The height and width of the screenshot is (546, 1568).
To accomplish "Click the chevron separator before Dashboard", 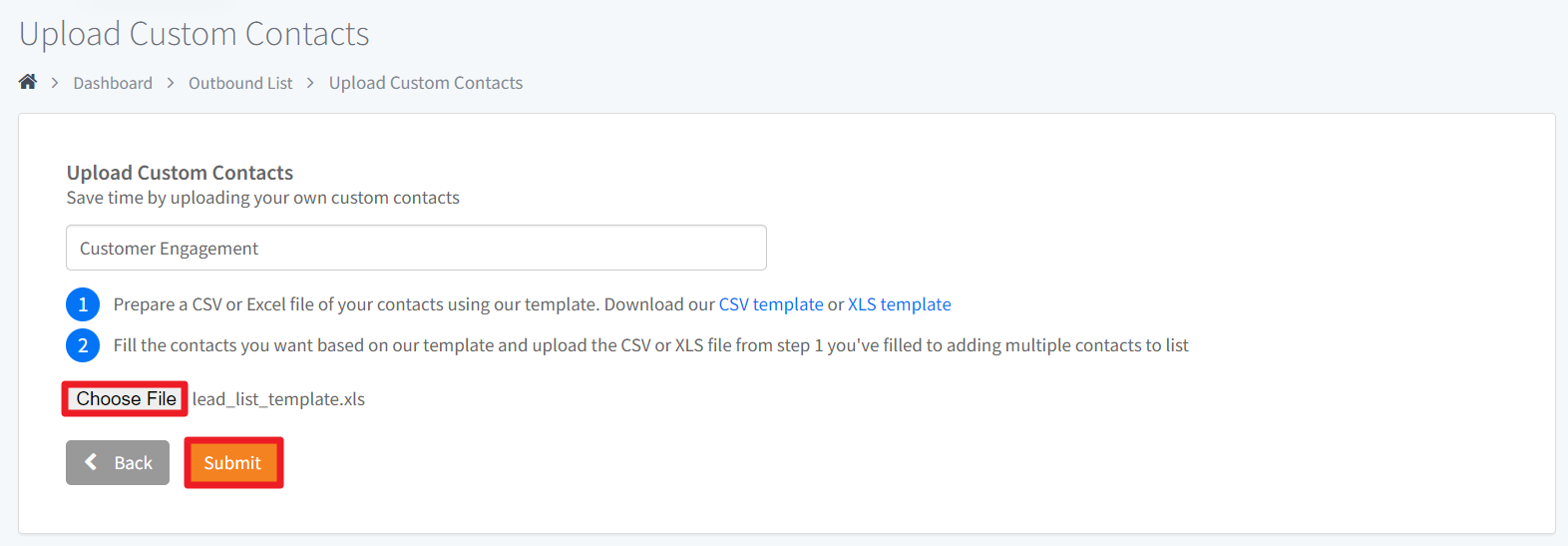I will point(55,83).
